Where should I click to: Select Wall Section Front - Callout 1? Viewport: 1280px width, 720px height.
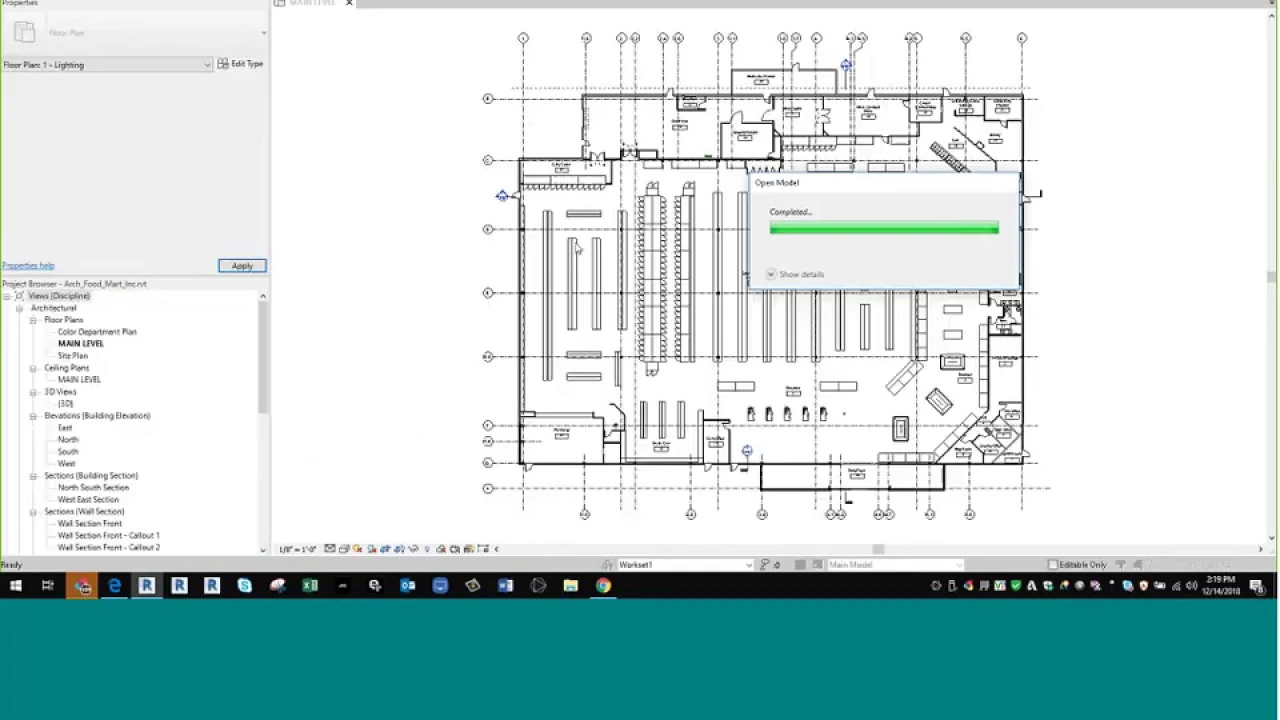(x=108, y=536)
